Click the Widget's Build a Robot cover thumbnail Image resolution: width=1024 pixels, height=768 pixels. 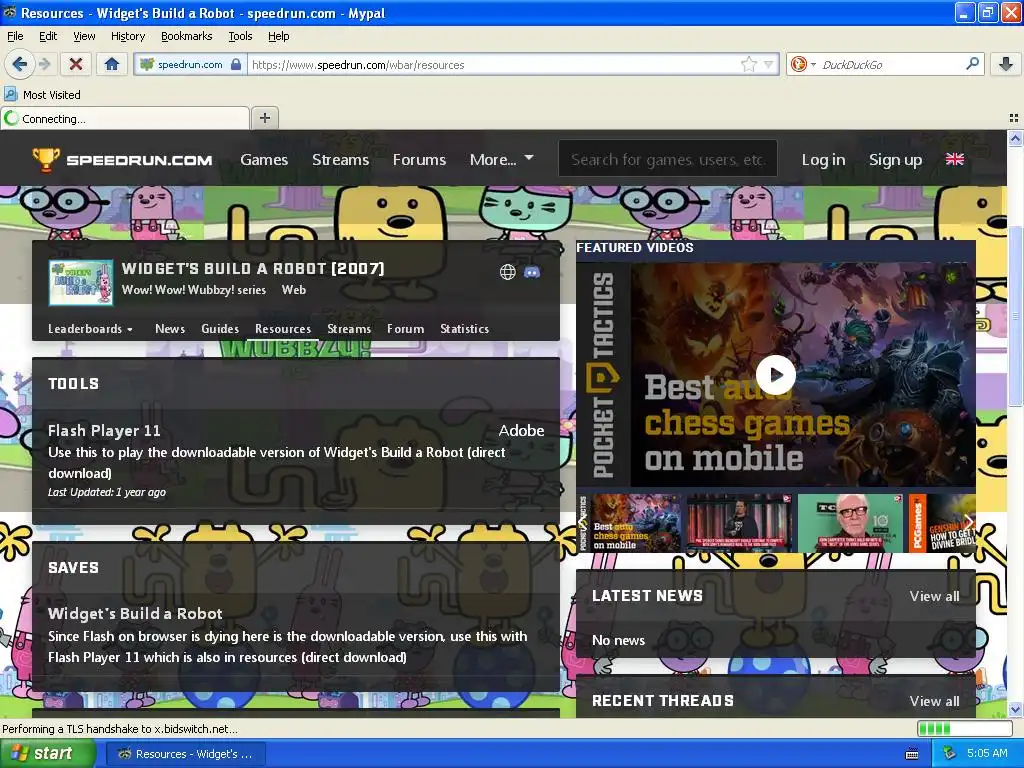pos(81,283)
